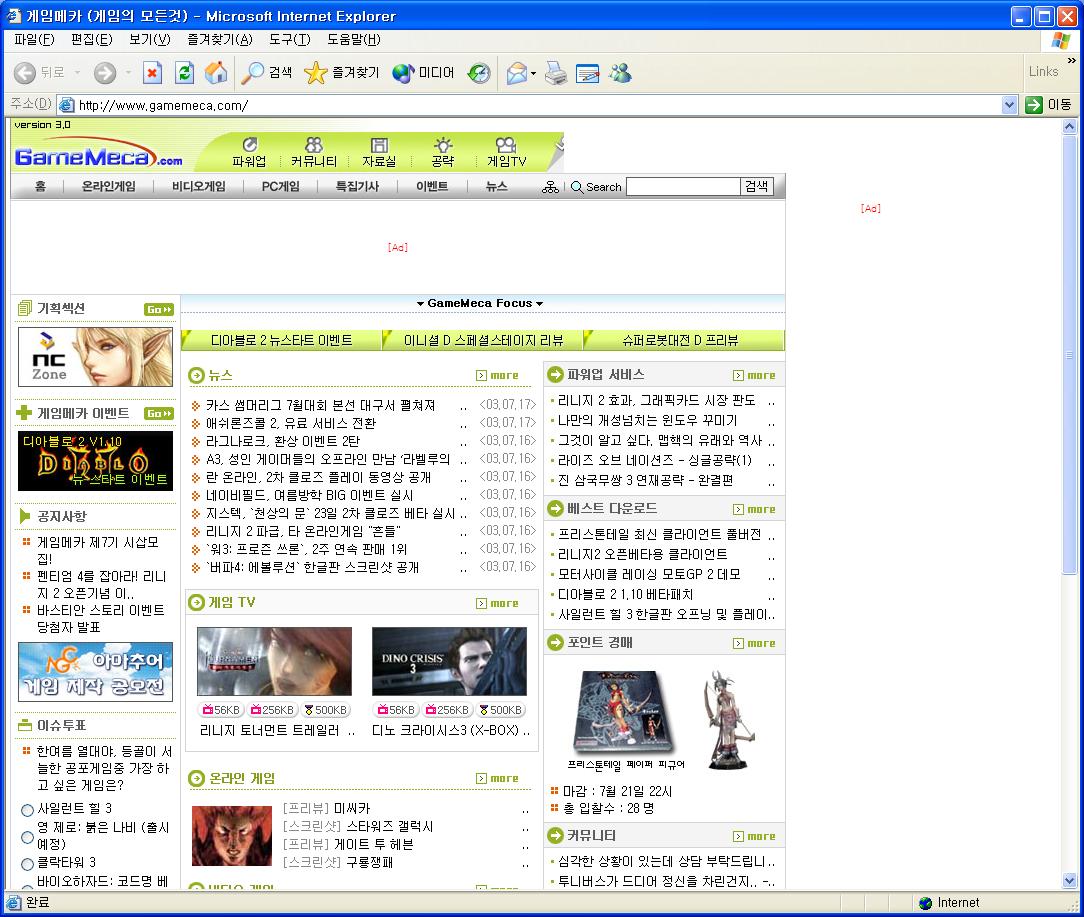1084x917 pixels.
Task: Open the History toolbar icon
Action: [479, 73]
